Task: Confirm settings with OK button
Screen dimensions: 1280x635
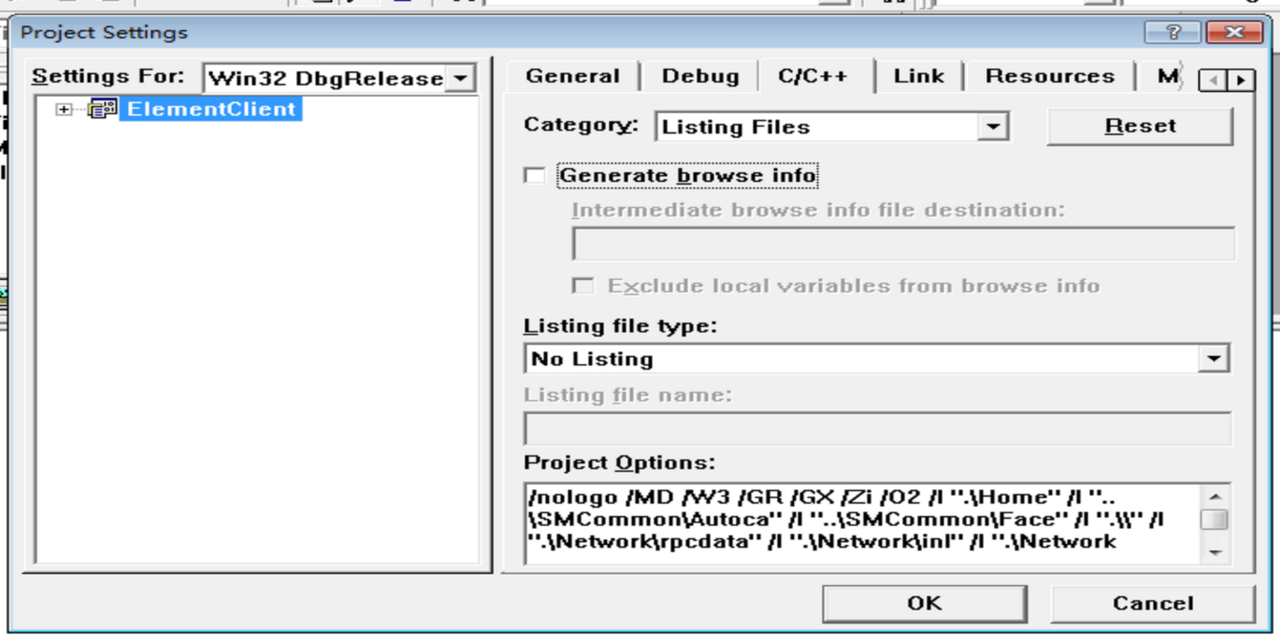Action: tap(924, 603)
